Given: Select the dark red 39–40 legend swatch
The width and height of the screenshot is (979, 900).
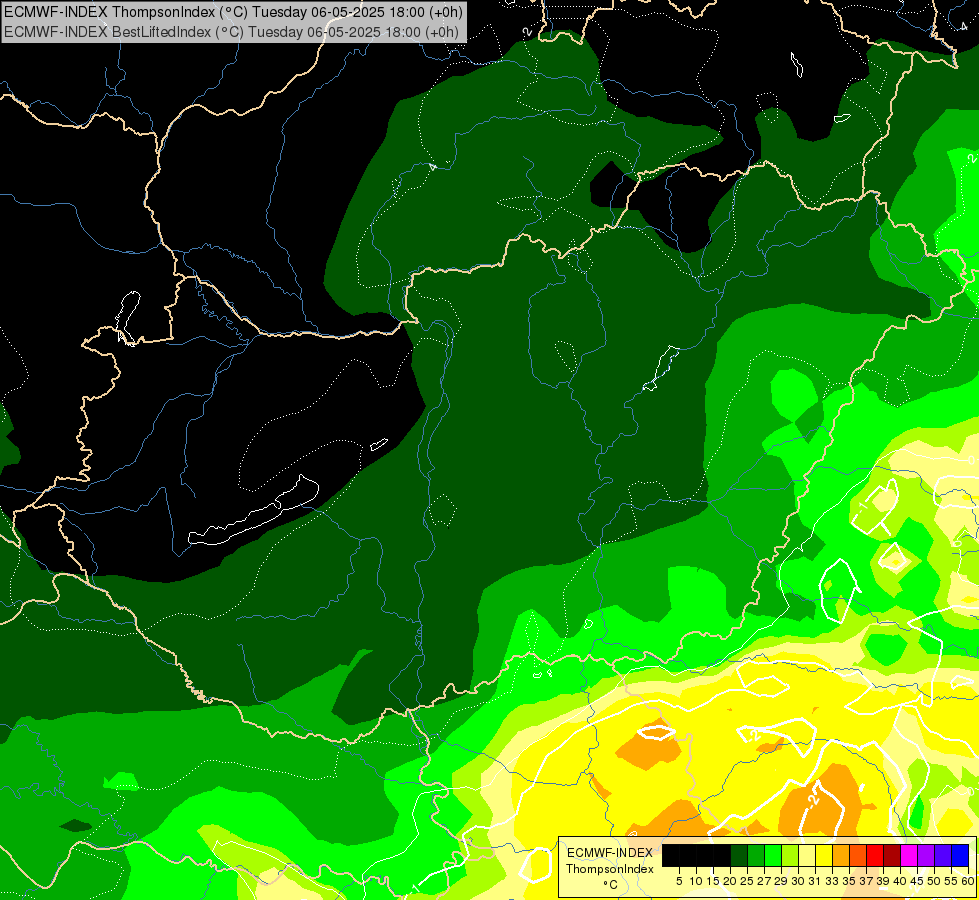Looking at the screenshot, I should (x=892, y=855).
